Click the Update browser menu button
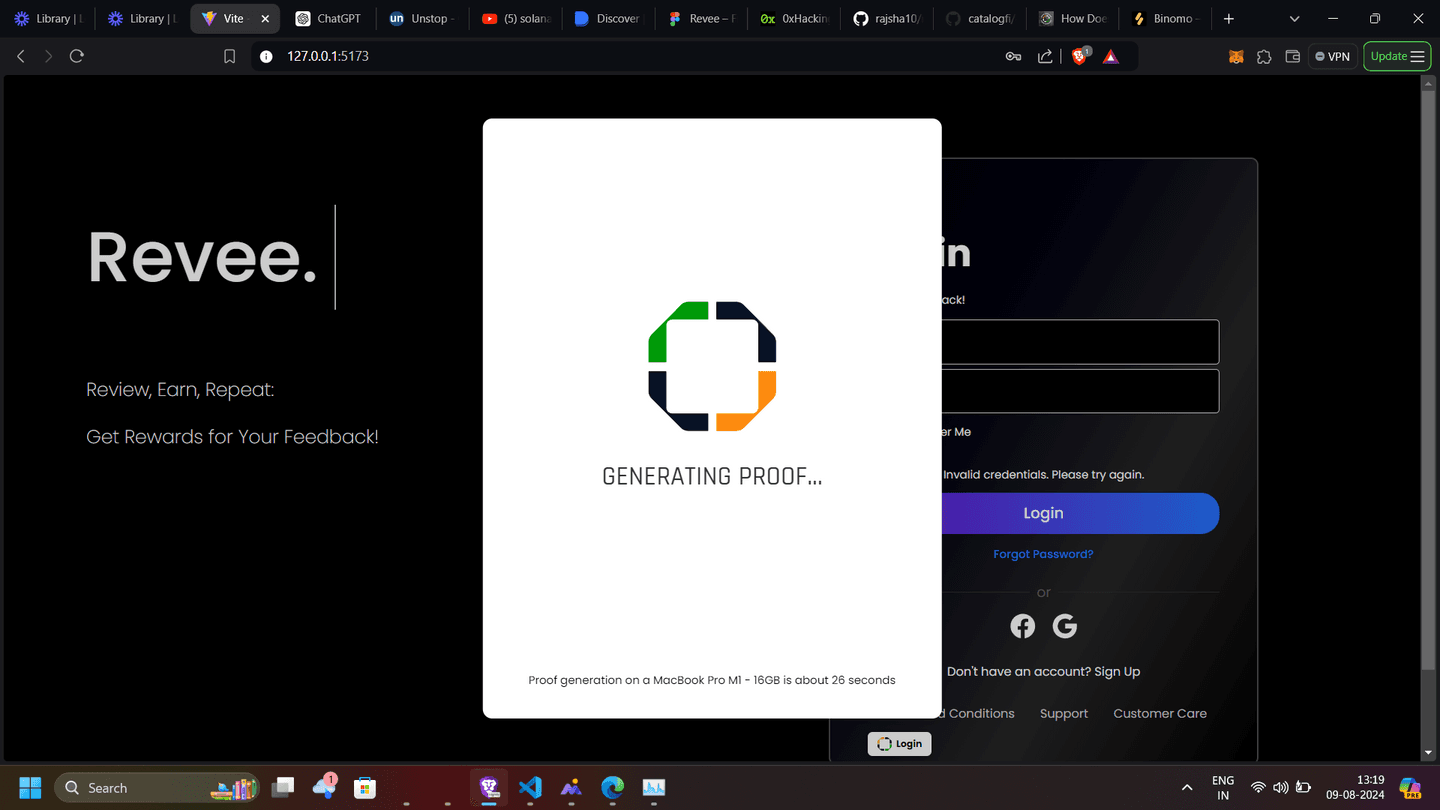1440x810 pixels. coord(1397,57)
